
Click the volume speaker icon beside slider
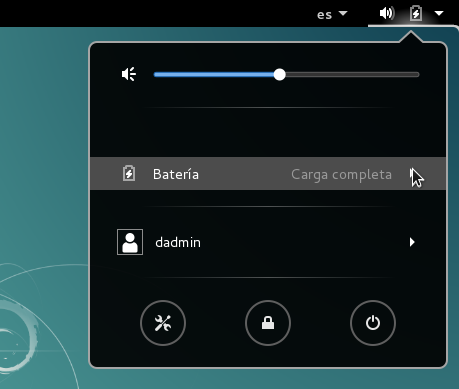(x=129, y=74)
